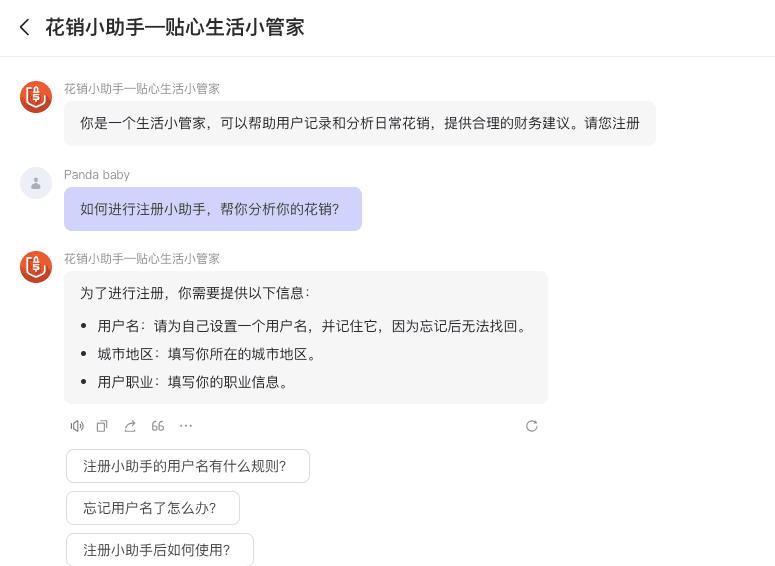Screen dimensions: 775x566
Task: Click the assistant name above the registration reply
Action: click(x=142, y=259)
